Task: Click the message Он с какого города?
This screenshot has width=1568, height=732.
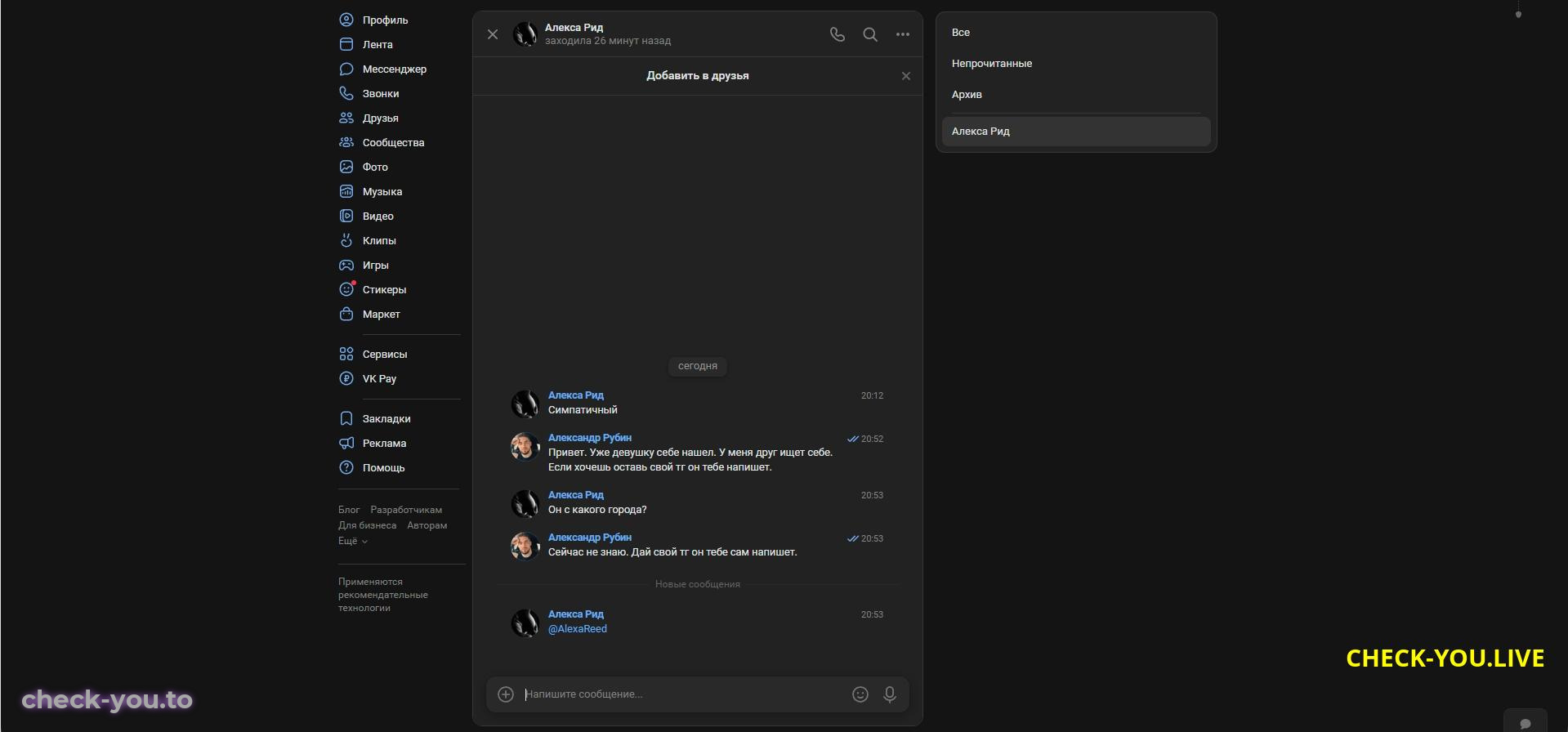Action: tap(597, 510)
